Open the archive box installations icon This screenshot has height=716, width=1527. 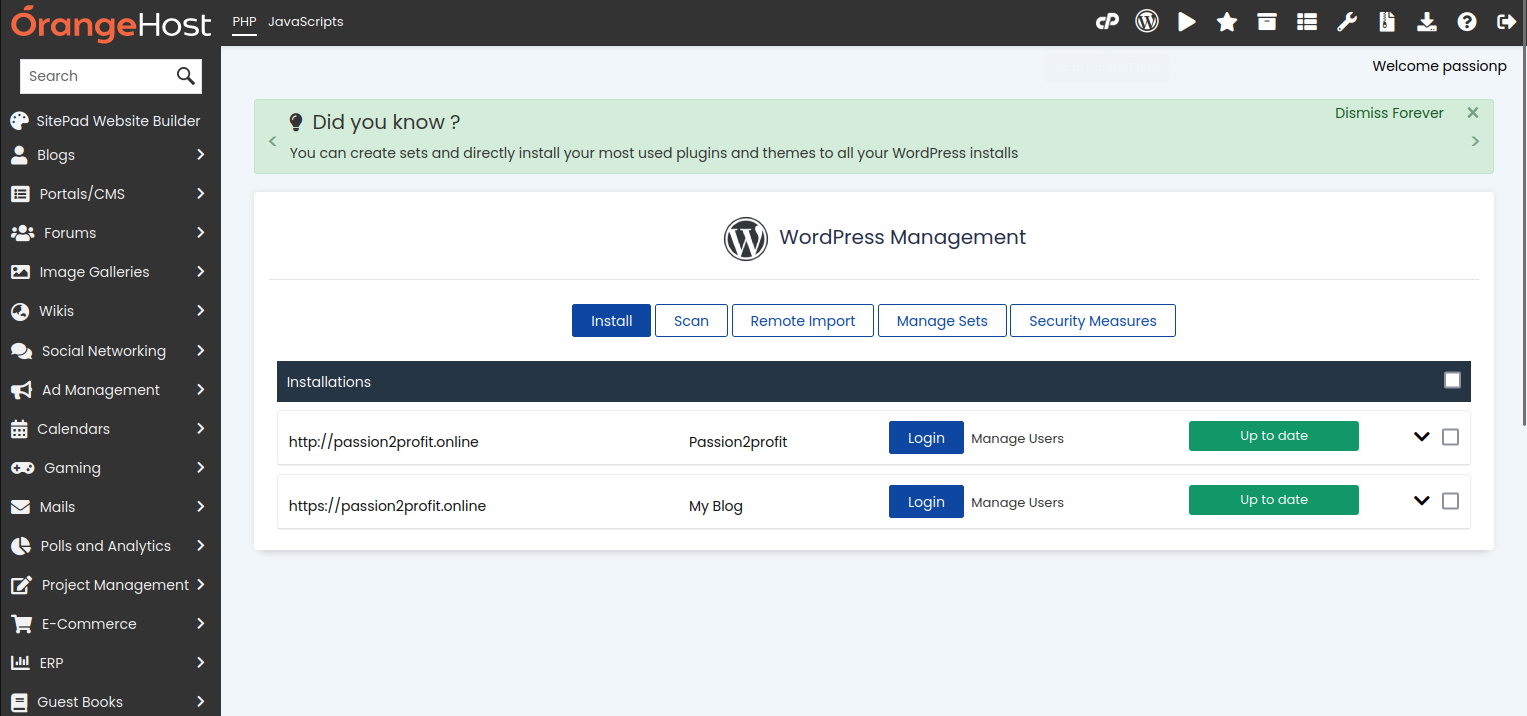(x=1267, y=22)
